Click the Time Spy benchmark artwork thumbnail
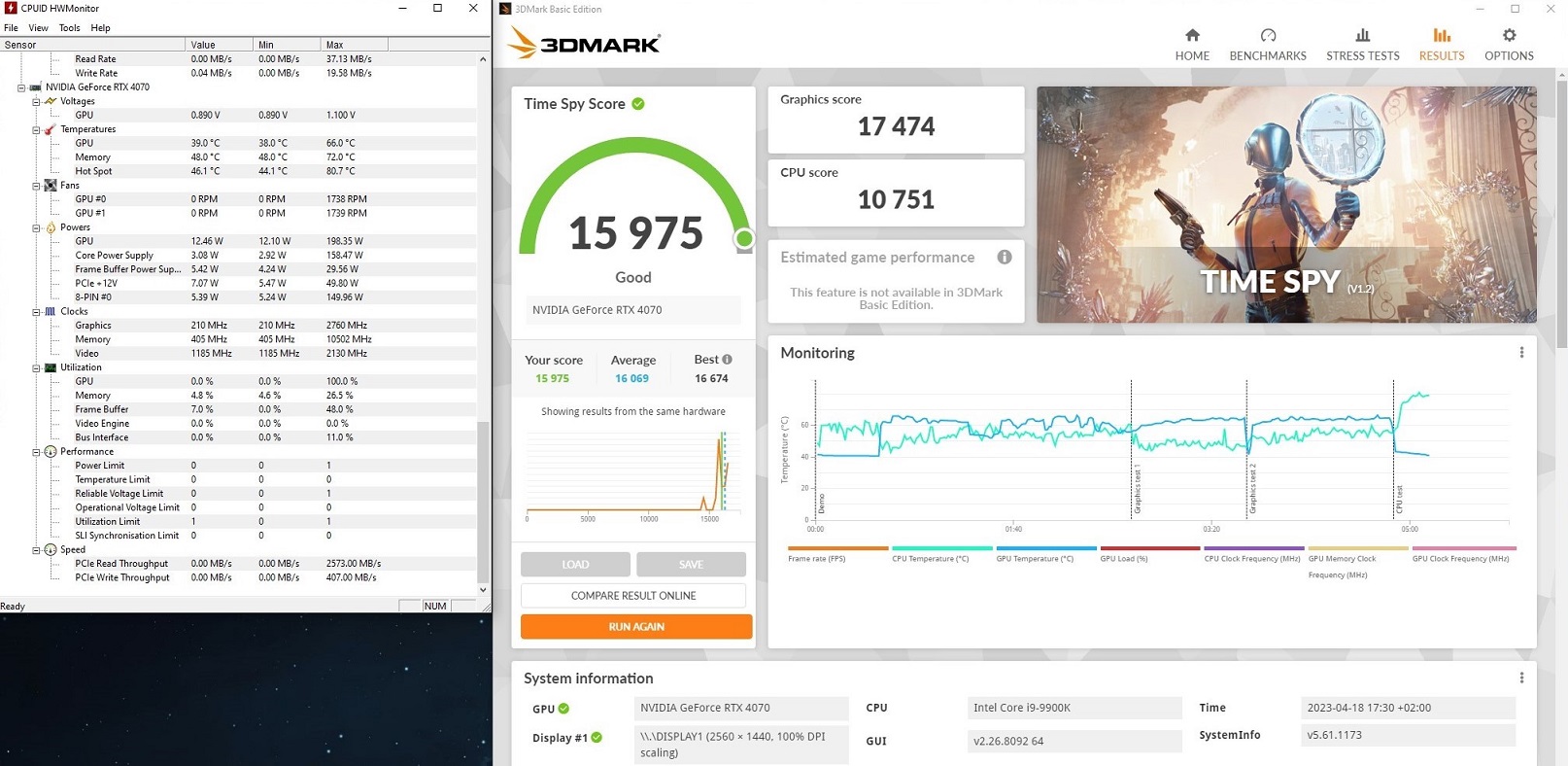Viewport: 1568px width, 766px height. 1286,205
